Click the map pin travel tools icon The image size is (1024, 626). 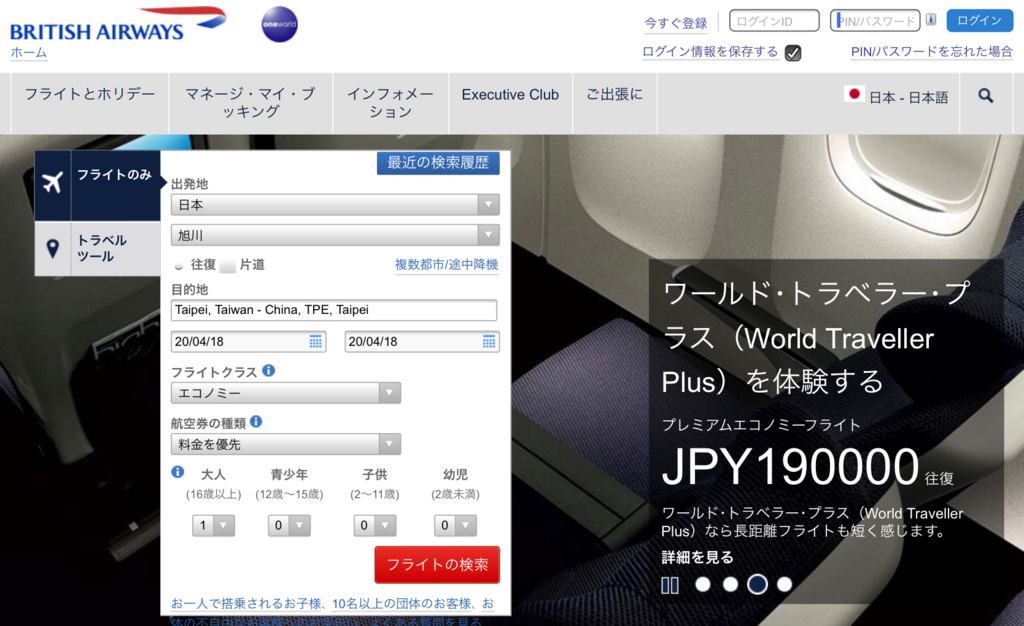coord(53,248)
